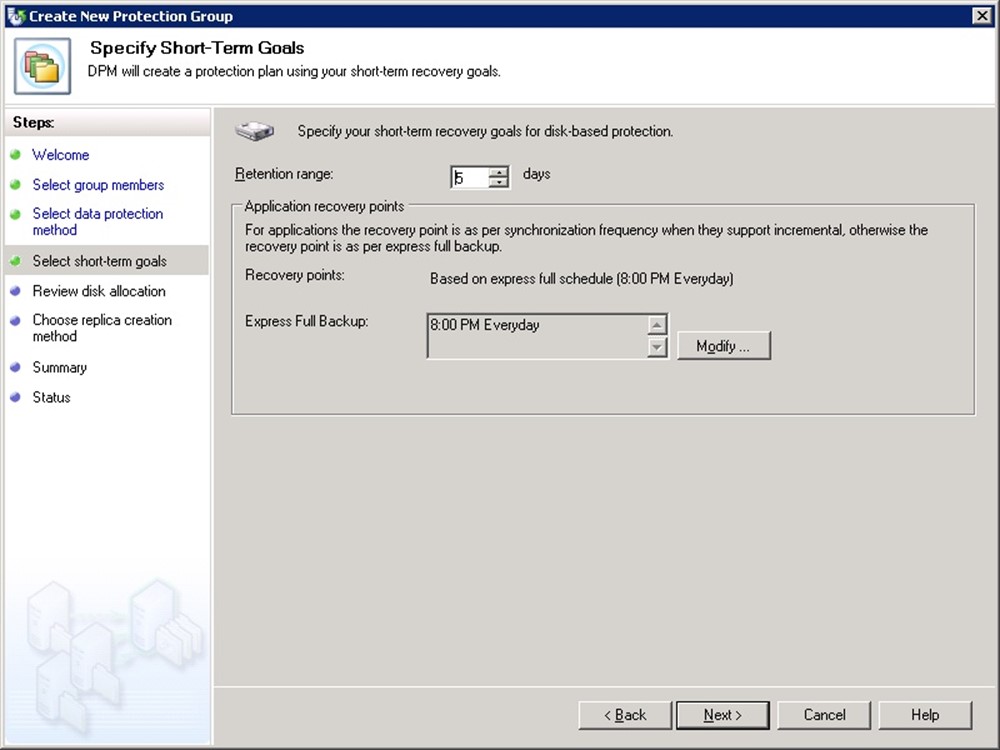
Task: Click Modify to change backup schedule
Action: [723, 346]
